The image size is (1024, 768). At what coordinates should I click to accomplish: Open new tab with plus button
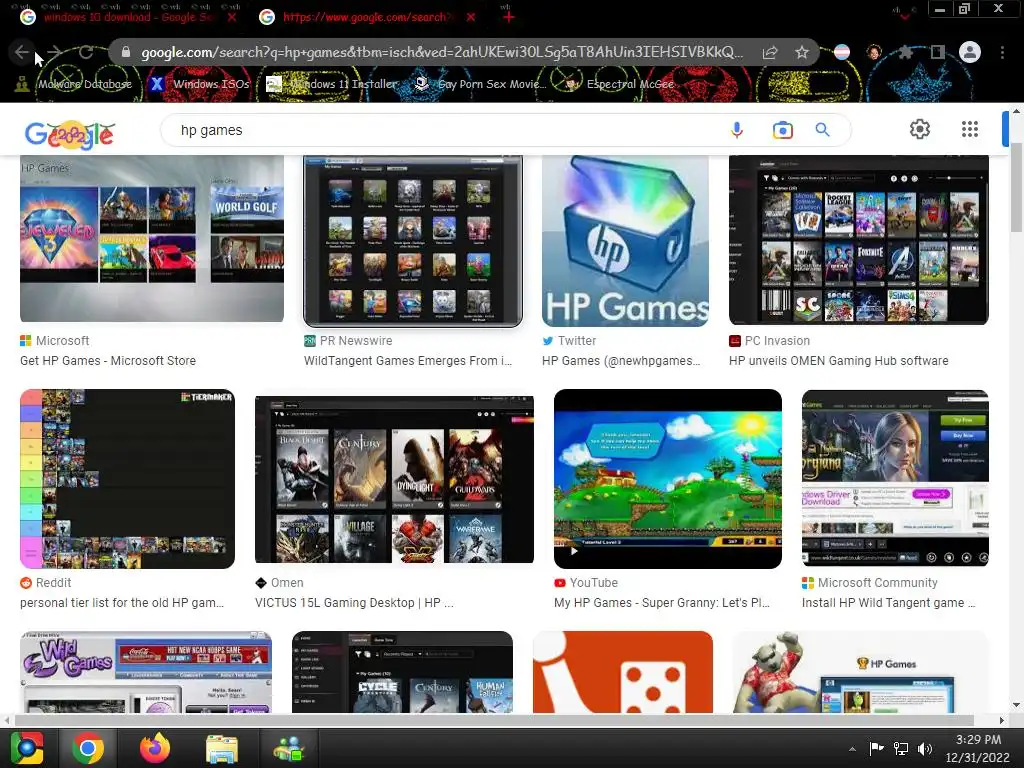click(509, 18)
